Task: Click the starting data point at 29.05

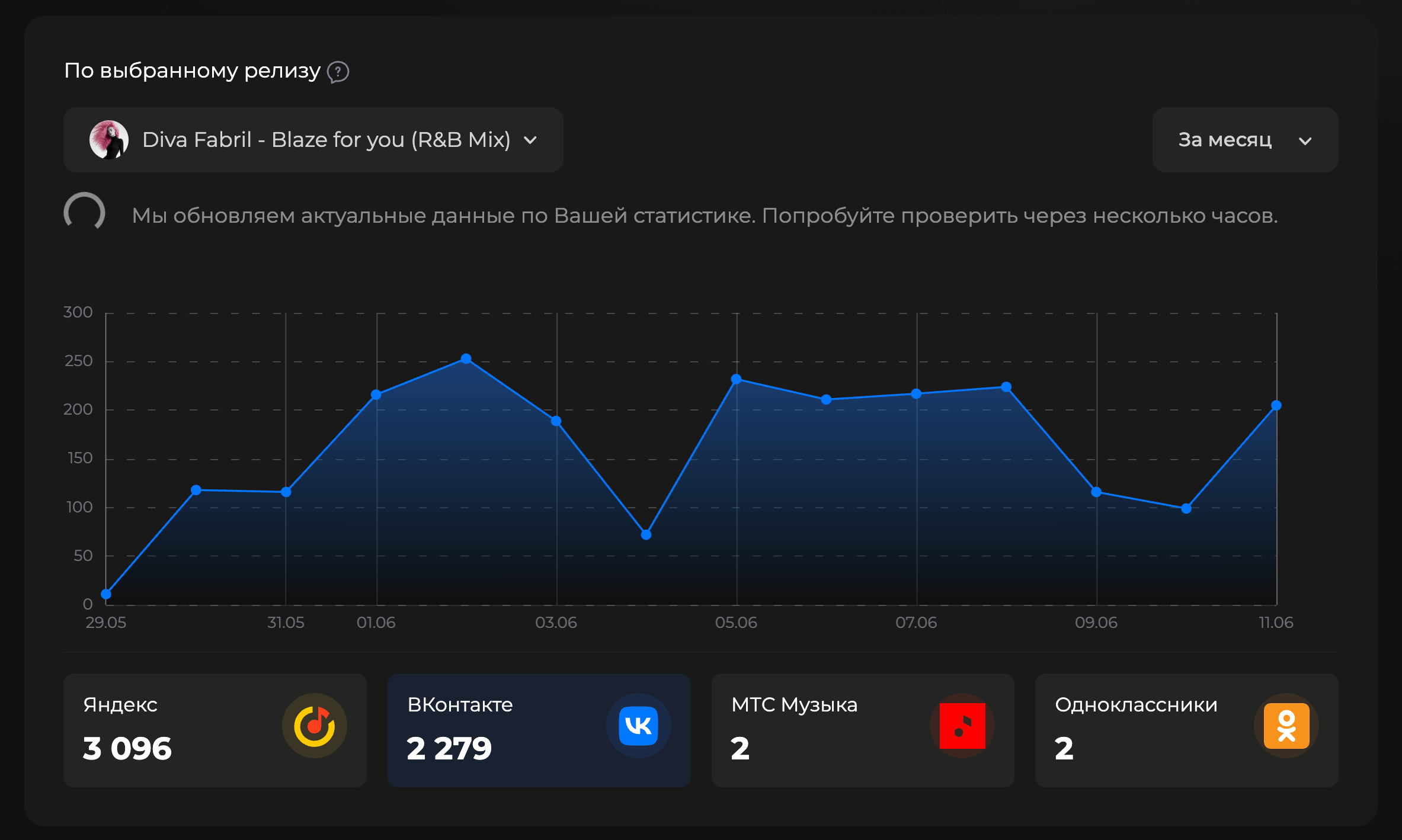Action: click(x=106, y=594)
